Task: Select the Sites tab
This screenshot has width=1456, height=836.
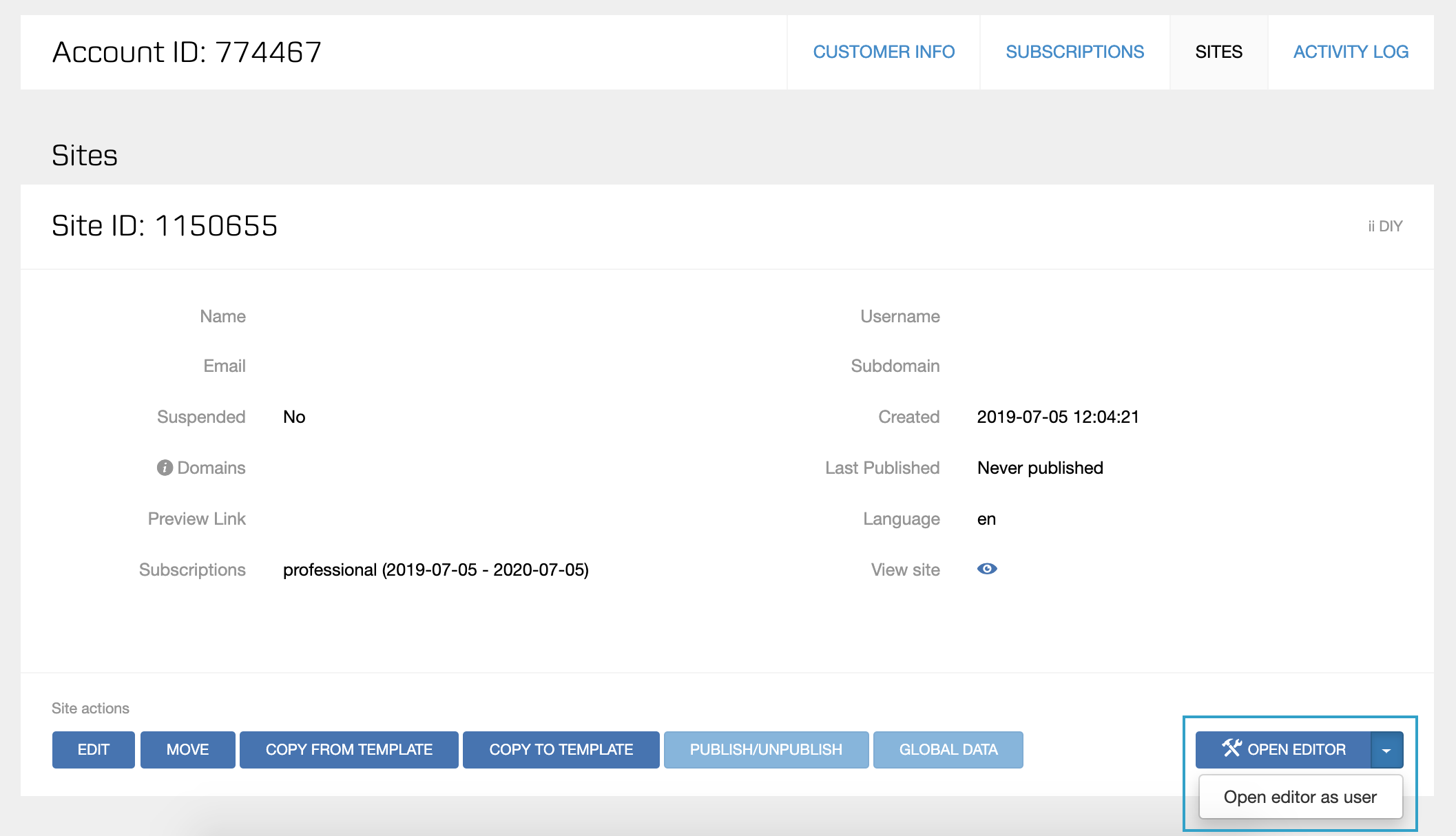Action: [1218, 52]
